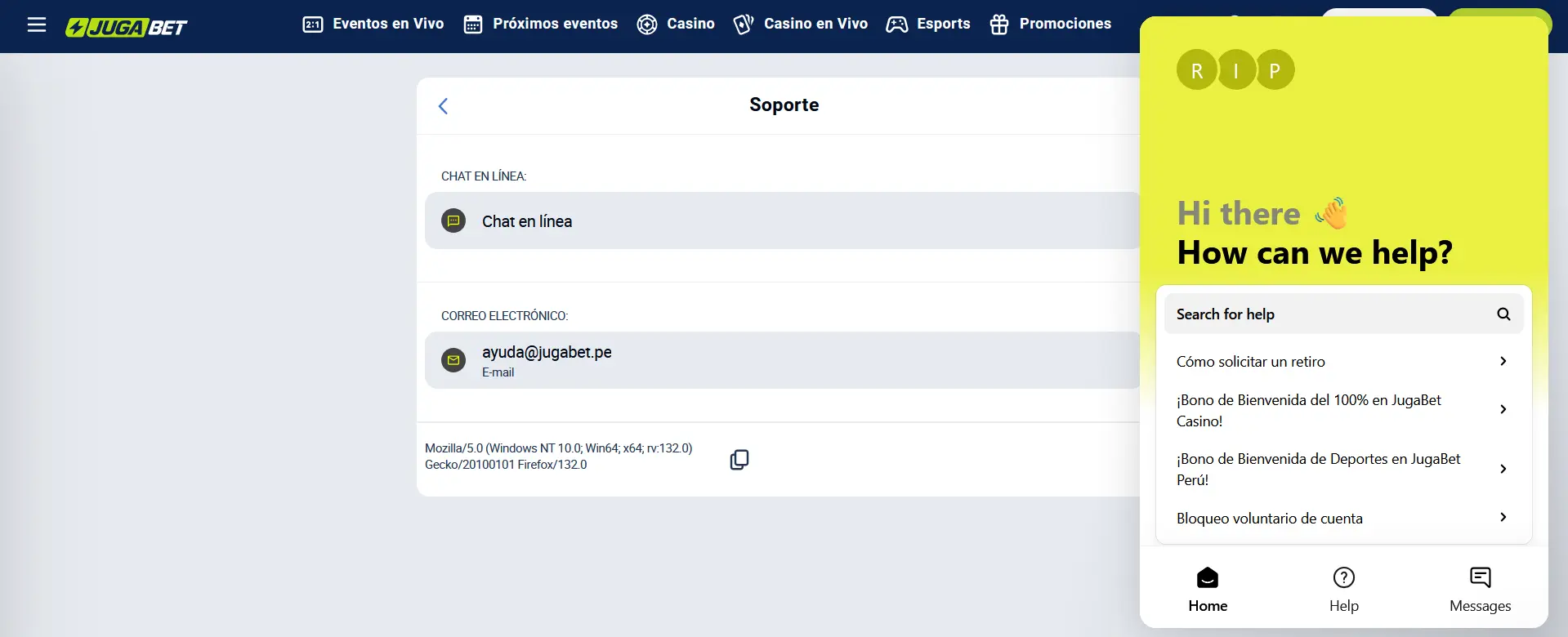
Task: Open the hamburger menu
Action: tap(37, 24)
